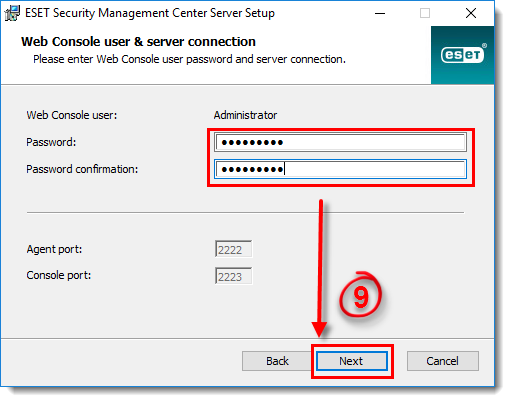Screen dimensions: 510x402
Task: Click the installer icon in title bar
Action: point(12,13)
